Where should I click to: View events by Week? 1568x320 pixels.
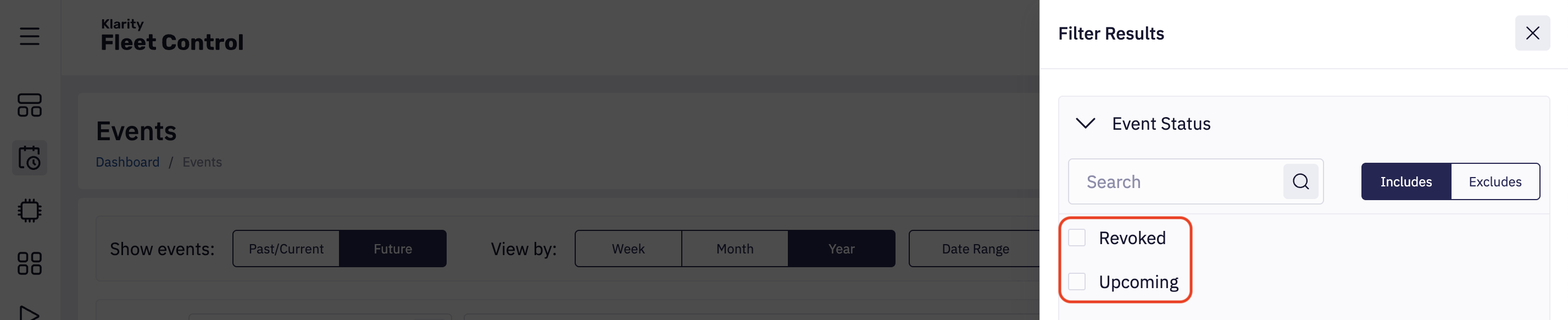(628, 249)
